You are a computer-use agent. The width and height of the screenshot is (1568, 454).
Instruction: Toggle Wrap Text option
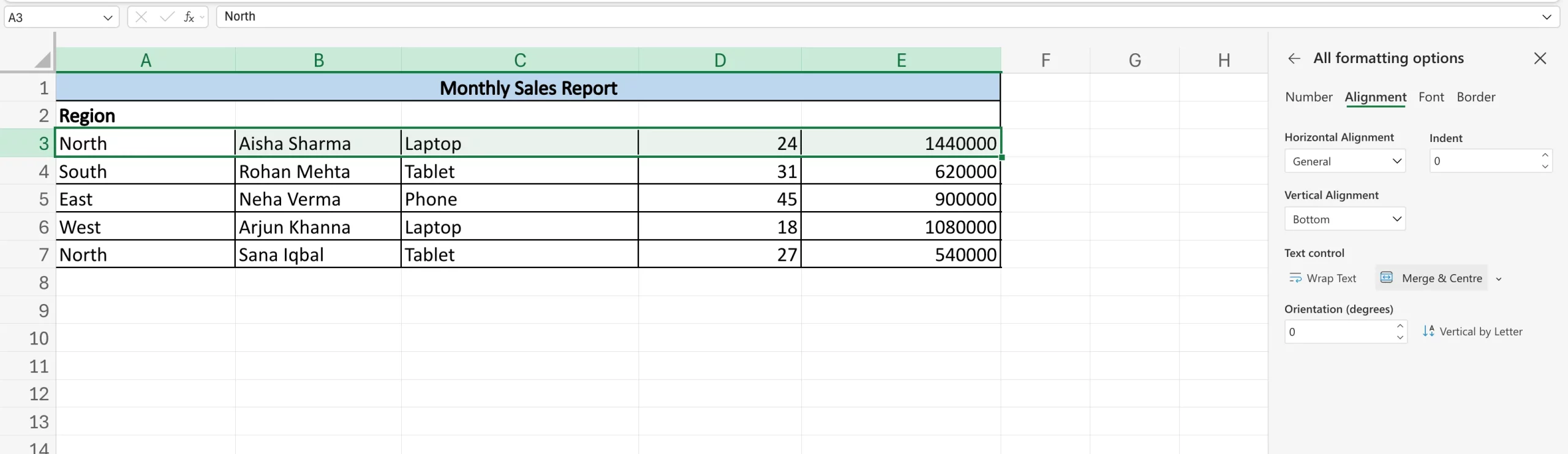(1323, 278)
